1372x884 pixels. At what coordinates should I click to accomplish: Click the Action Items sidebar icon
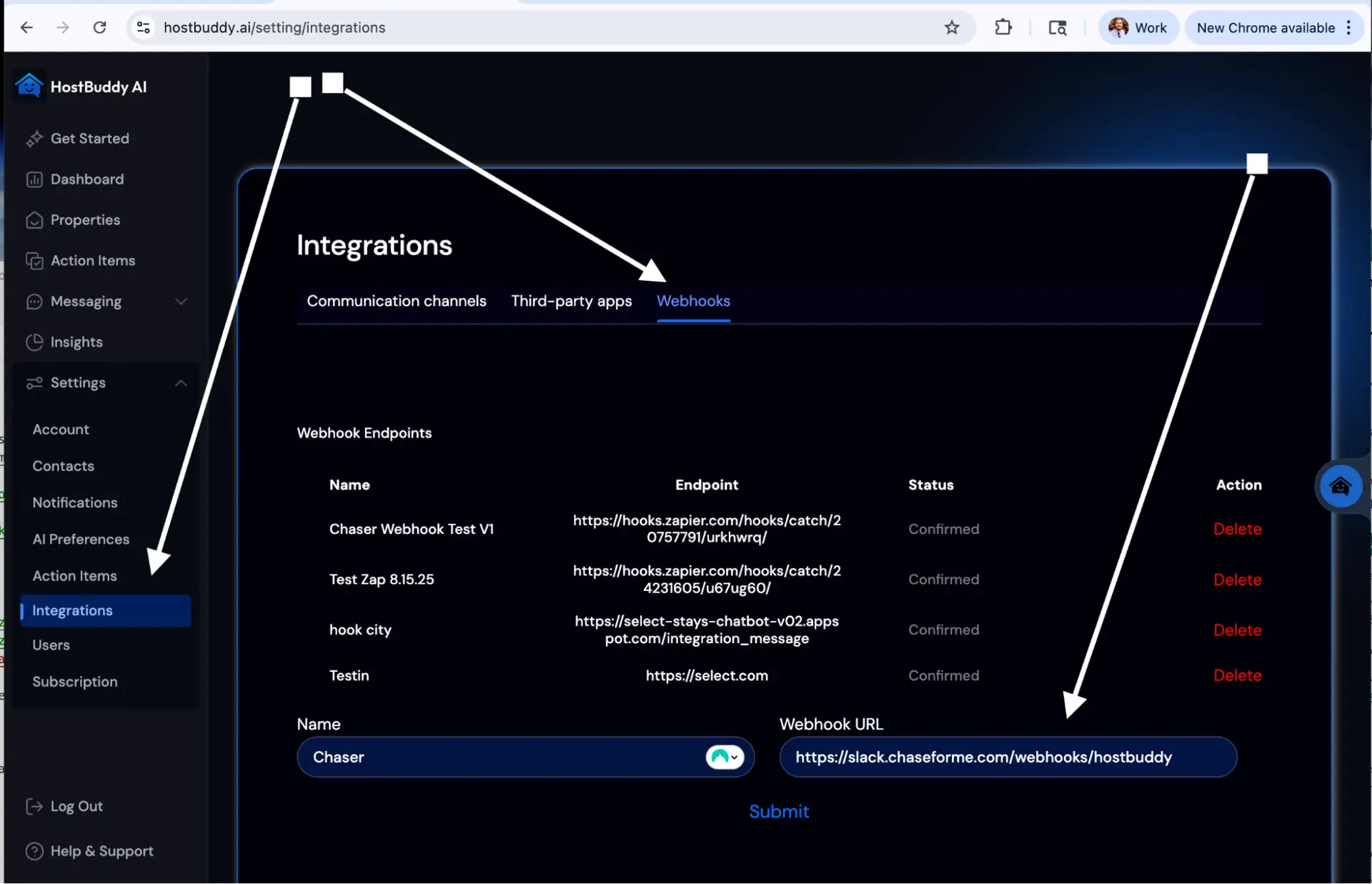pyautogui.click(x=36, y=260)
